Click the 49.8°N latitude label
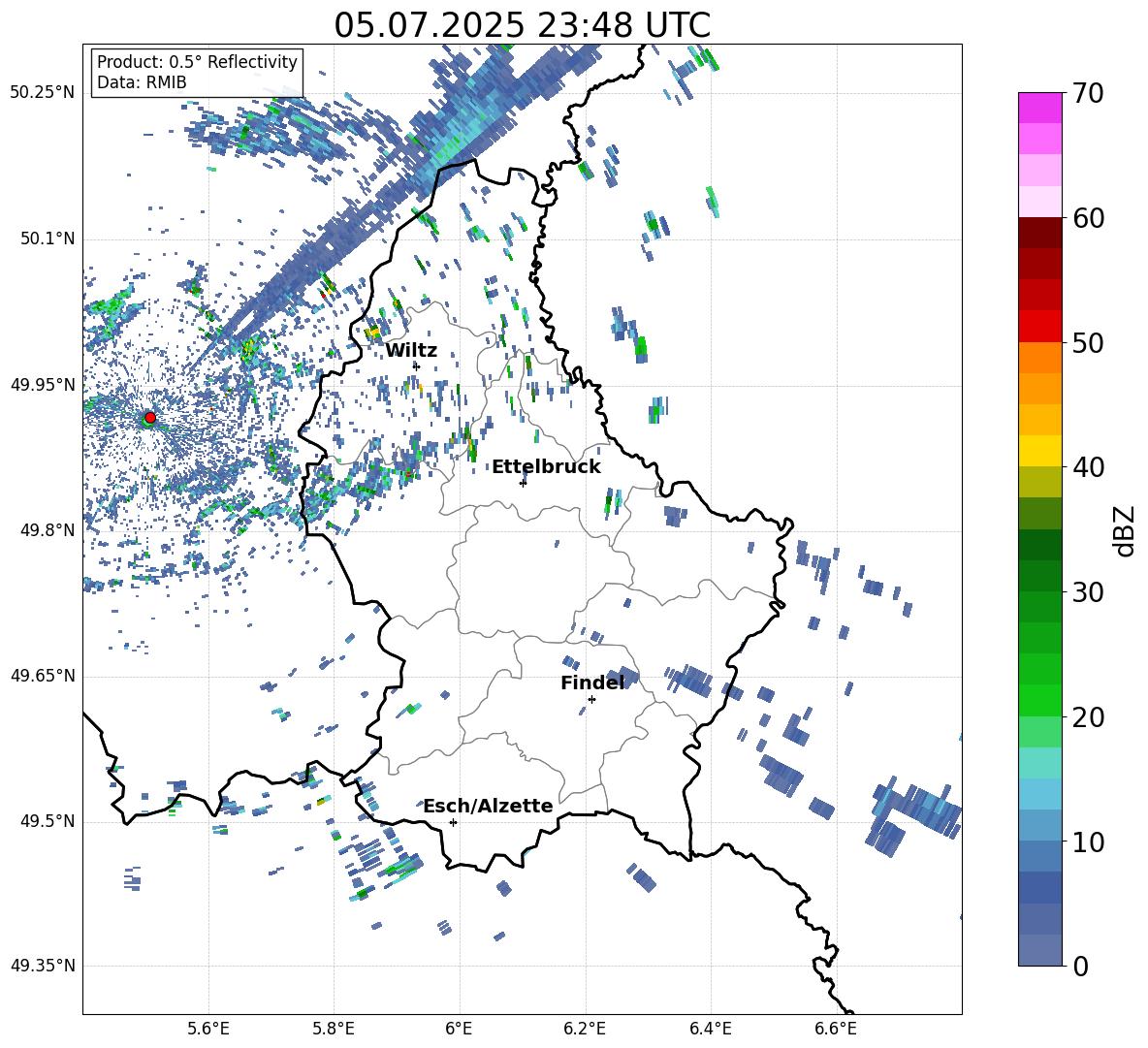Image resolution: width=1148 pixels, height=1048 pixels. pos(48,530)
